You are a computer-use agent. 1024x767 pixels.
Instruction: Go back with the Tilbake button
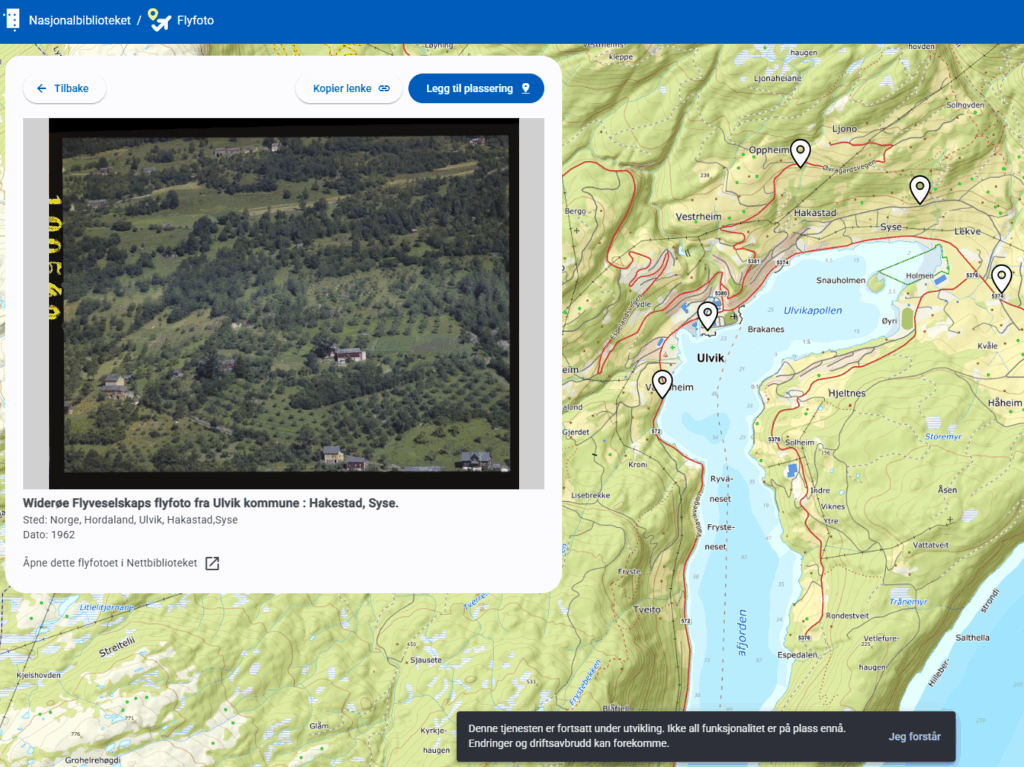point(64,89)
